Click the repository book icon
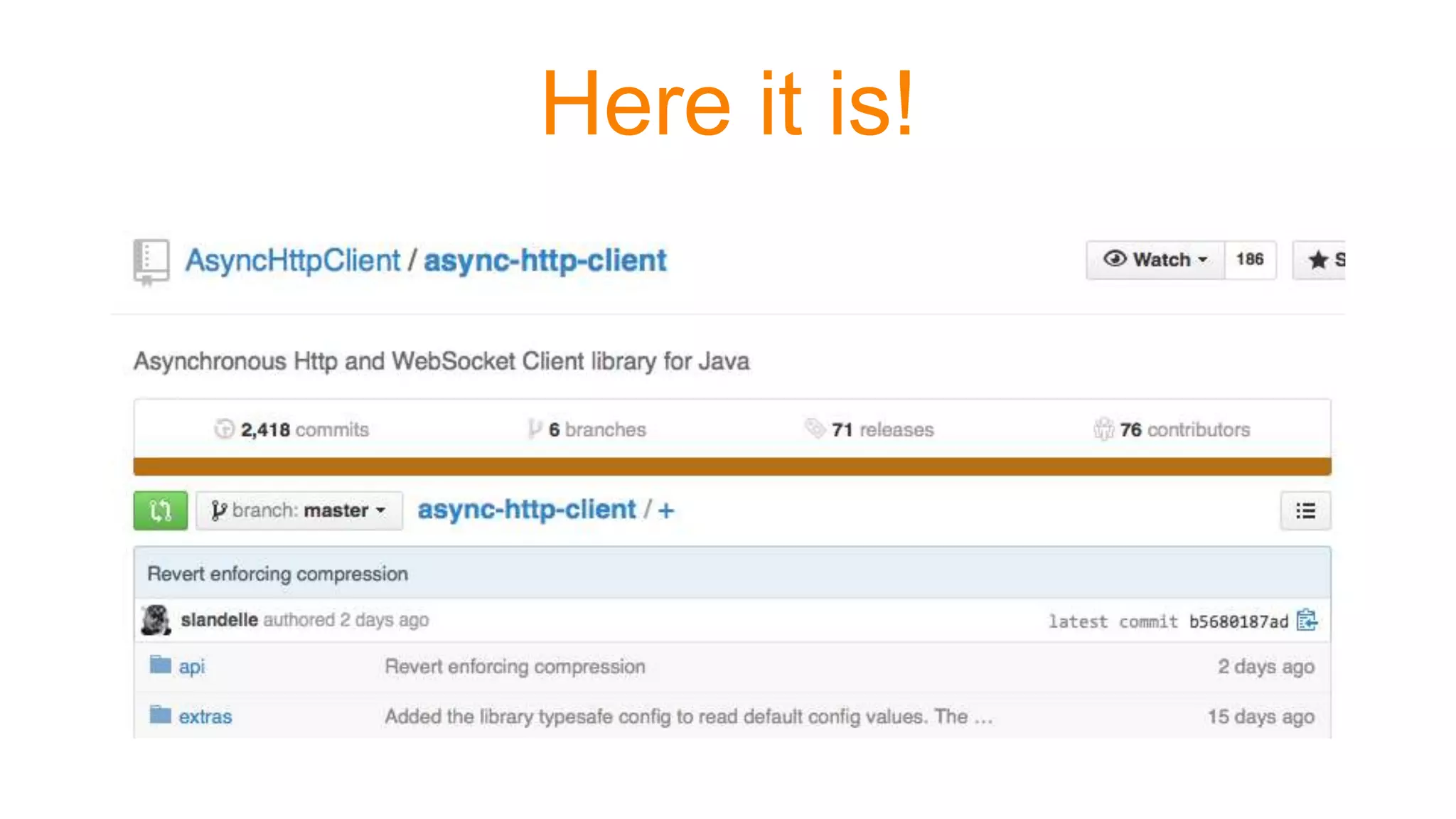The width and height of the screenshot is (1456, 819). pos(151,262)
